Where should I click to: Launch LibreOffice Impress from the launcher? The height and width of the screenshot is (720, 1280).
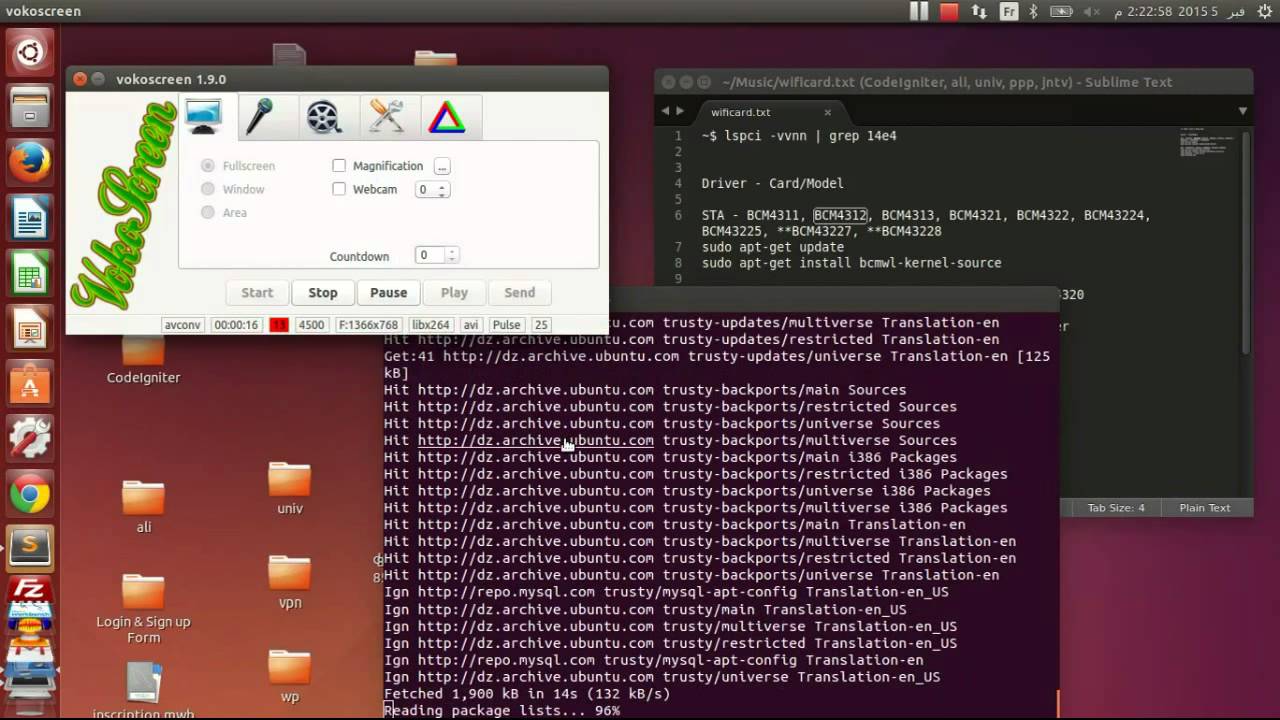(x=30, y=328)
